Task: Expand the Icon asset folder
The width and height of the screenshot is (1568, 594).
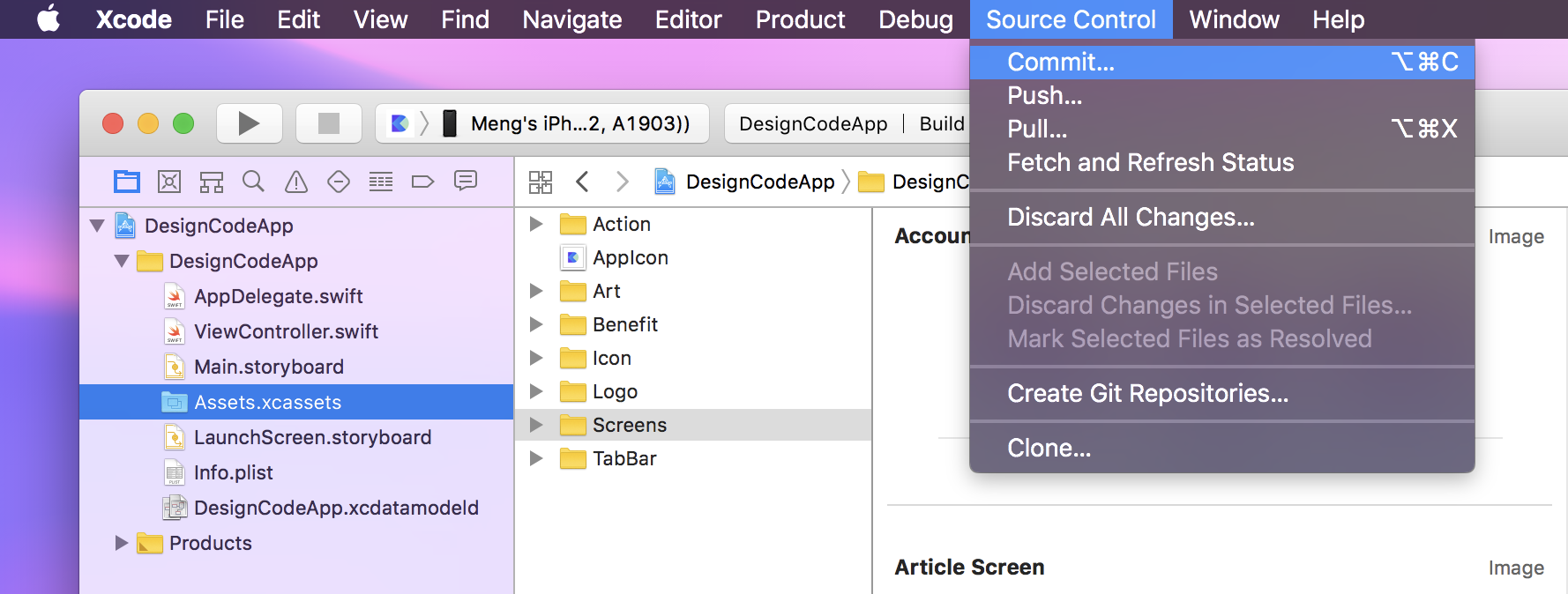Action: pyautogui.click(x=535, y=358)
